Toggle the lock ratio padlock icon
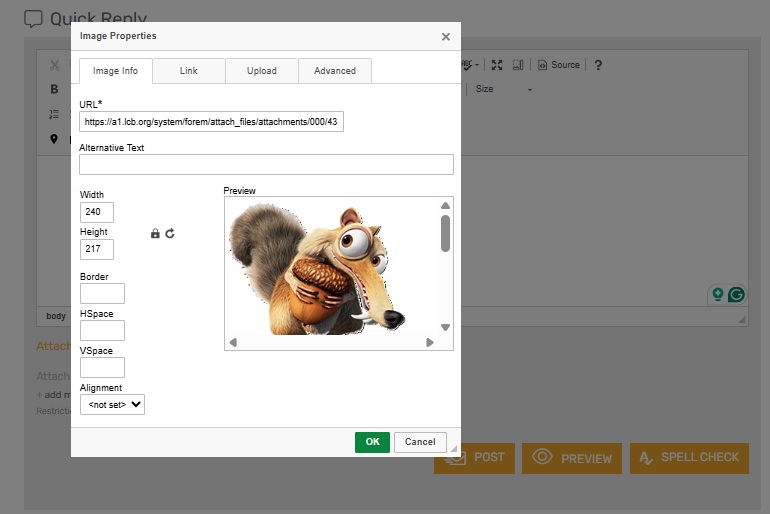The height and width of the screenshot is (514, 770). (155, 233)
